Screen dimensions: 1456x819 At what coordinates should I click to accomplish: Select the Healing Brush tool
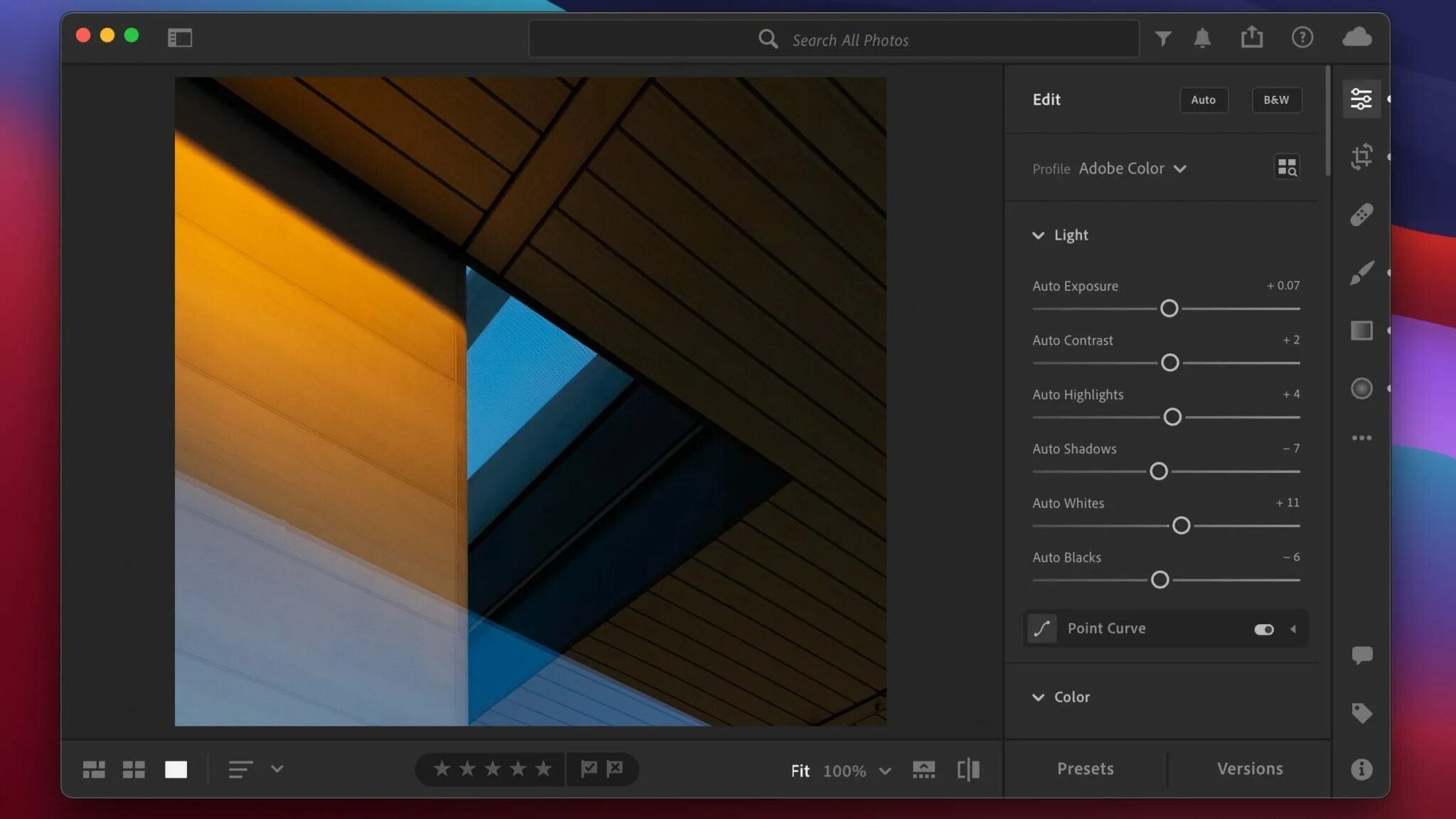tap(1361, 215)
